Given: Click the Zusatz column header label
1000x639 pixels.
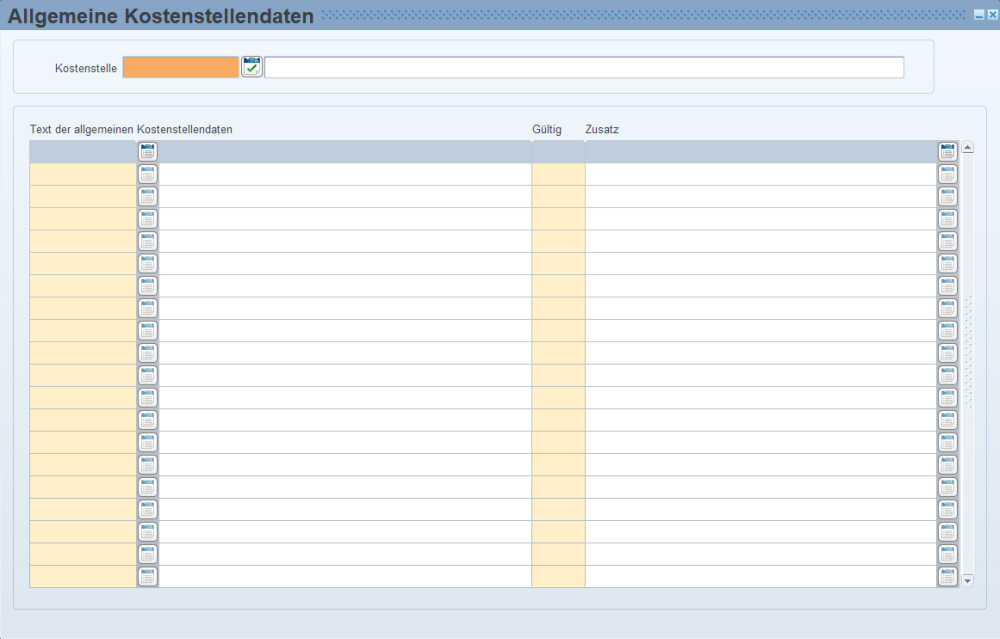Looking at the screenshot, I should [602, 129].
